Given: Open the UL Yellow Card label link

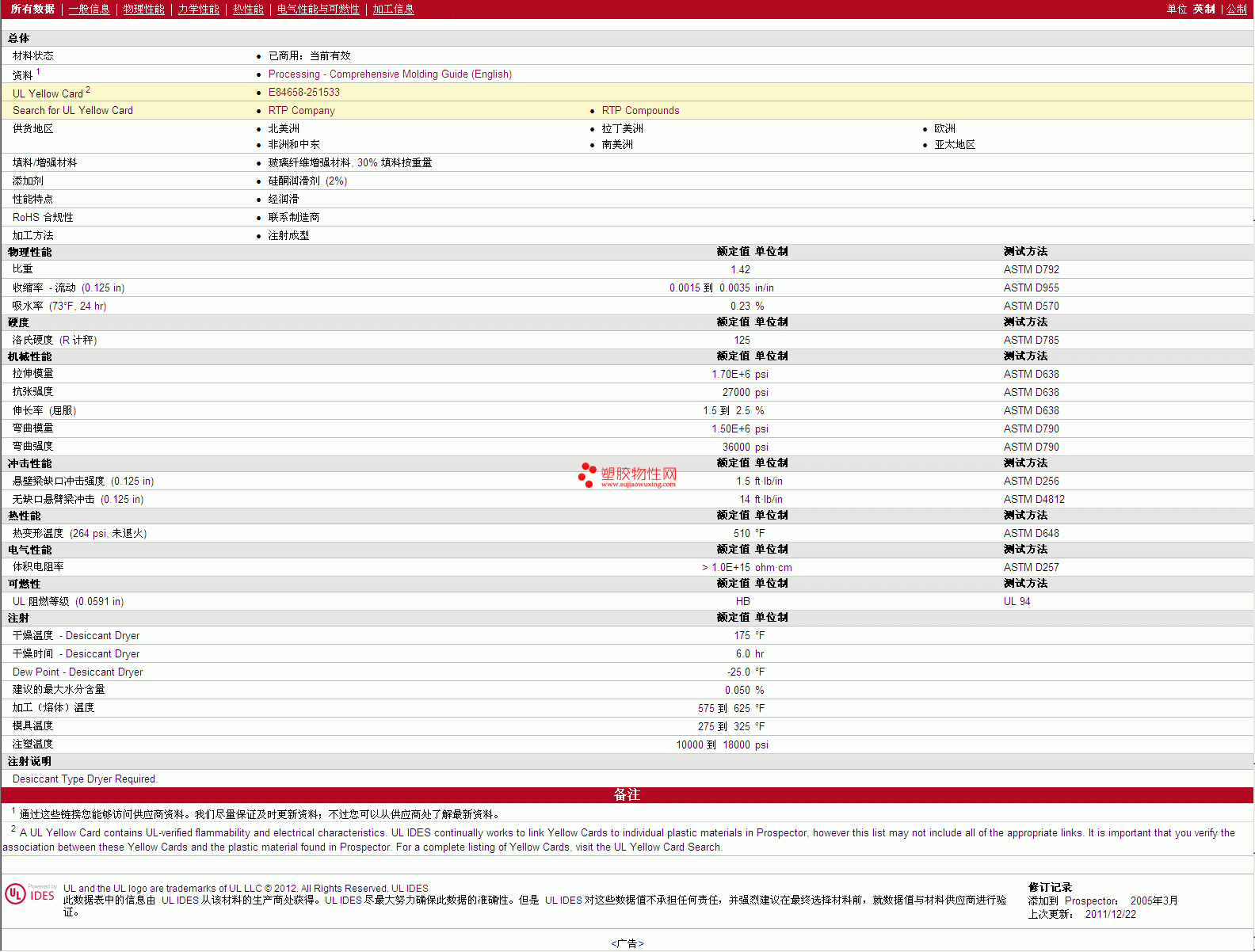Looking at the screenshot, I should 48,93.
